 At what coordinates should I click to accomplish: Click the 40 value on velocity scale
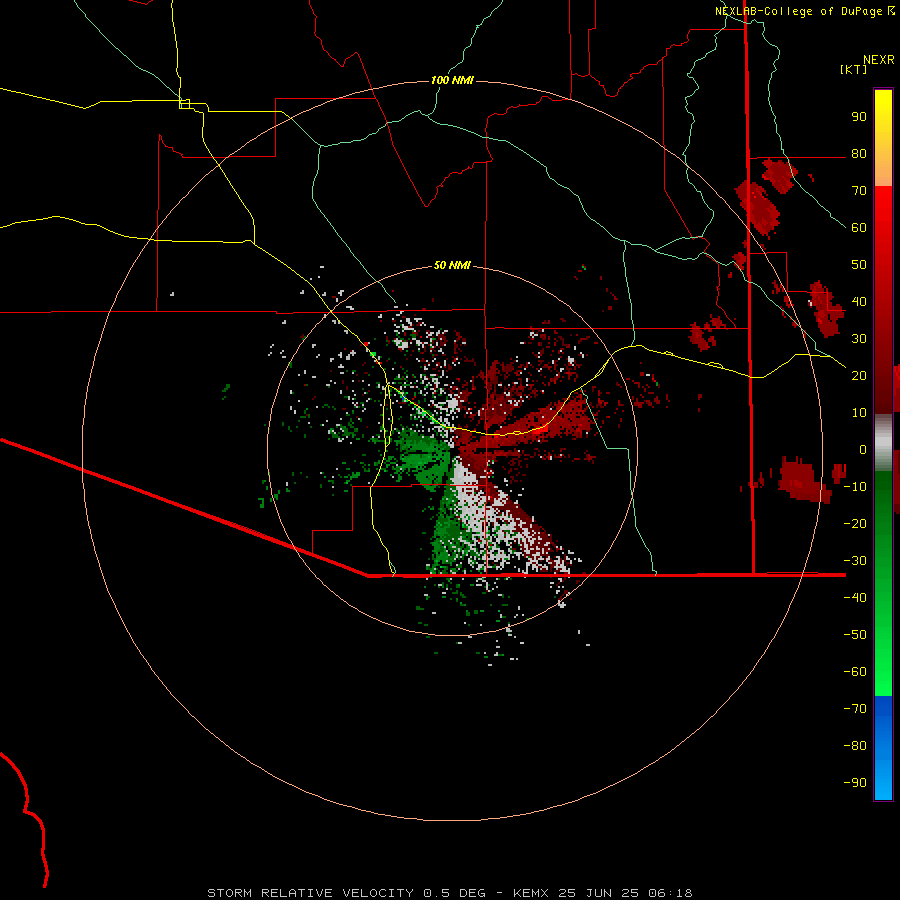coord(859,301)
